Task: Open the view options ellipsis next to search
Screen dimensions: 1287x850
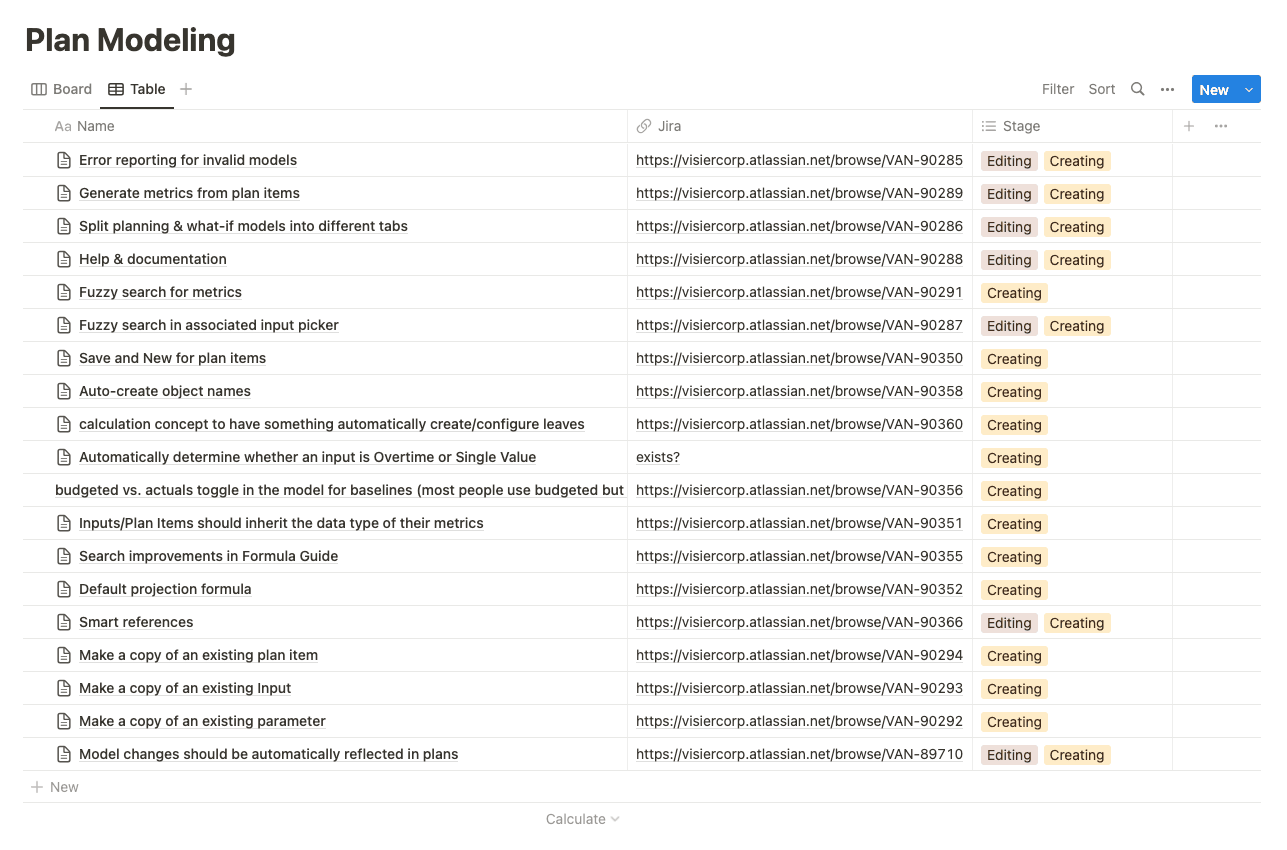Action: pyautogui.click(x=1167, y=89)
